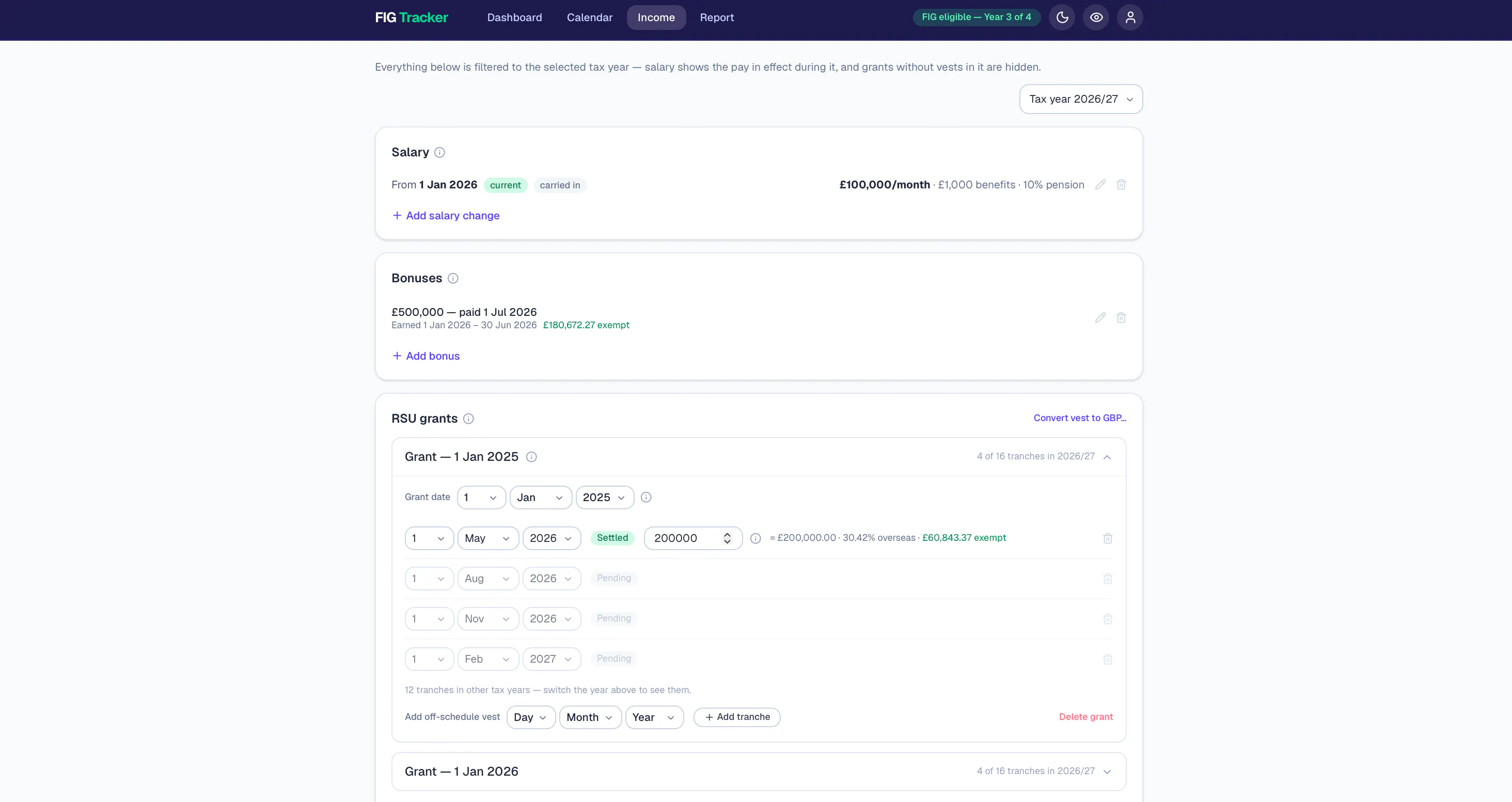This screenshot has width=1512, height=802.
Task: Toggle dark mode with the moon icon
Action: point(1062,18)
